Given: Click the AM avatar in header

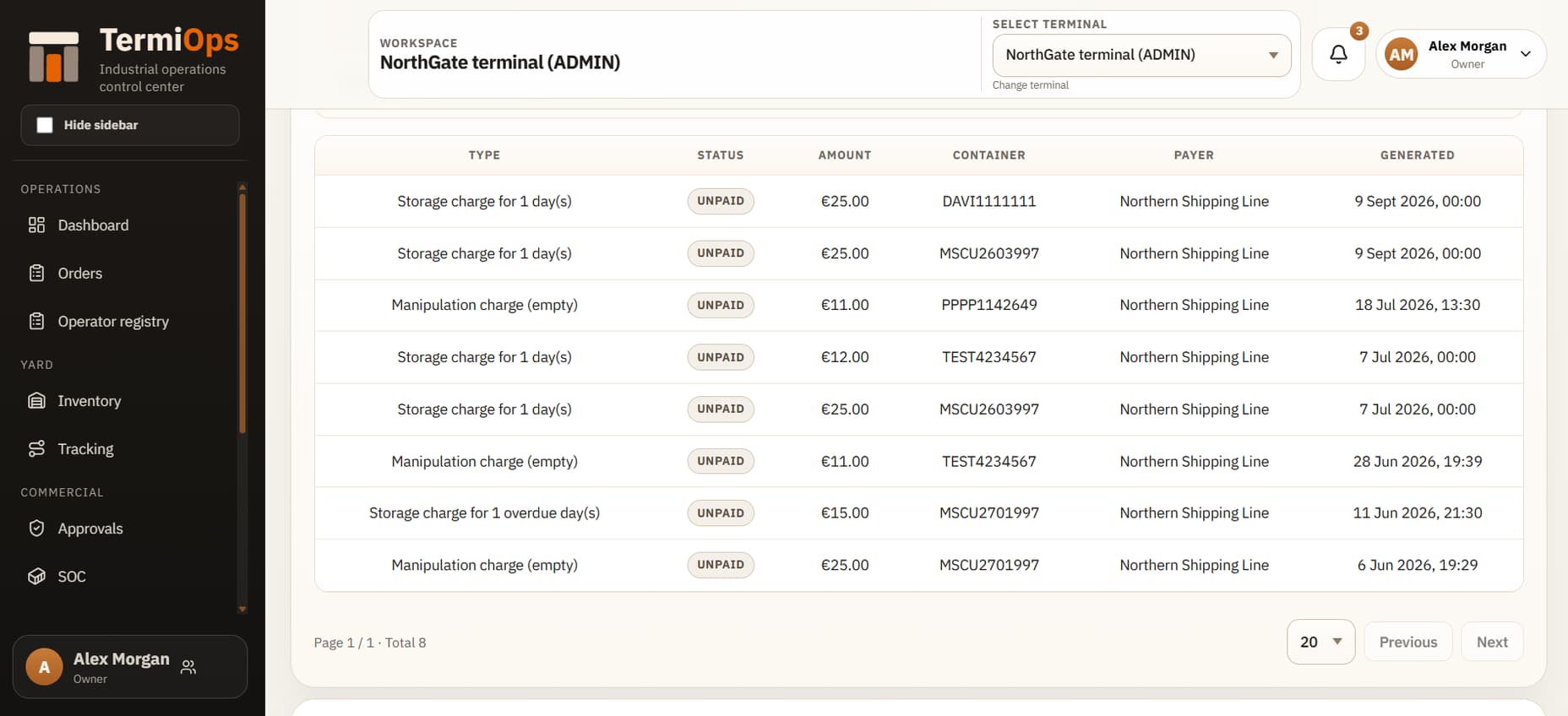Looking at the screenshot, I should (1401, 54).
